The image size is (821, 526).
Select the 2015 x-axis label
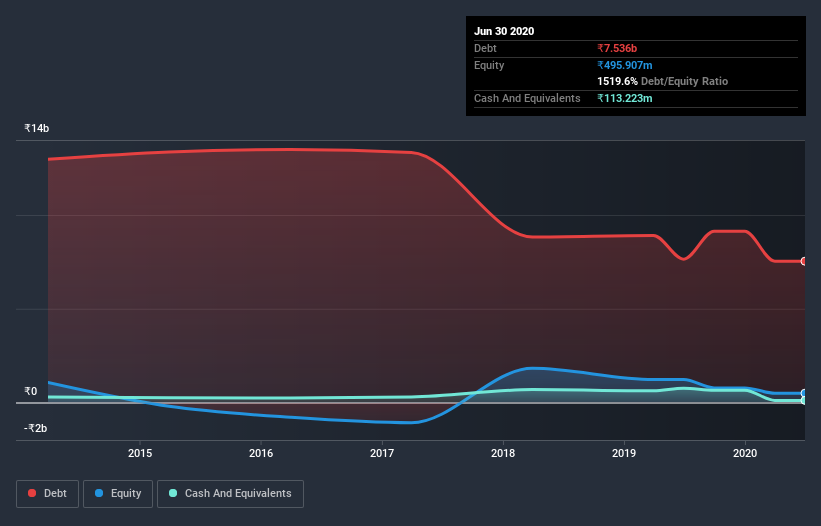coord(140,453)
